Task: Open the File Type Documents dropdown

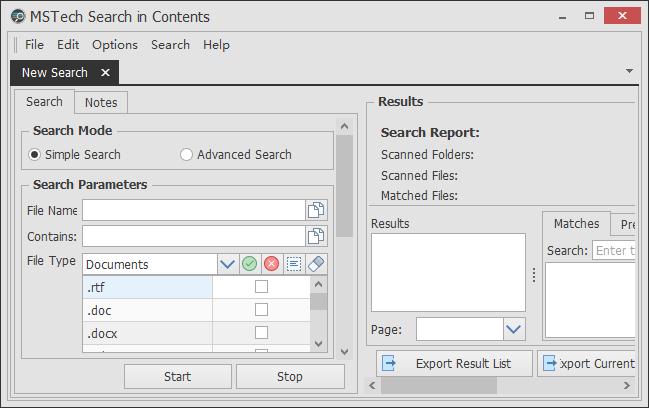Action: 227,264
